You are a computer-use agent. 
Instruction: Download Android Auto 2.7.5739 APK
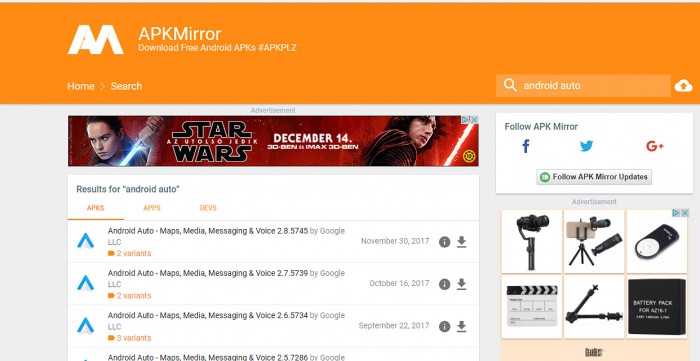tap(462, 284)
